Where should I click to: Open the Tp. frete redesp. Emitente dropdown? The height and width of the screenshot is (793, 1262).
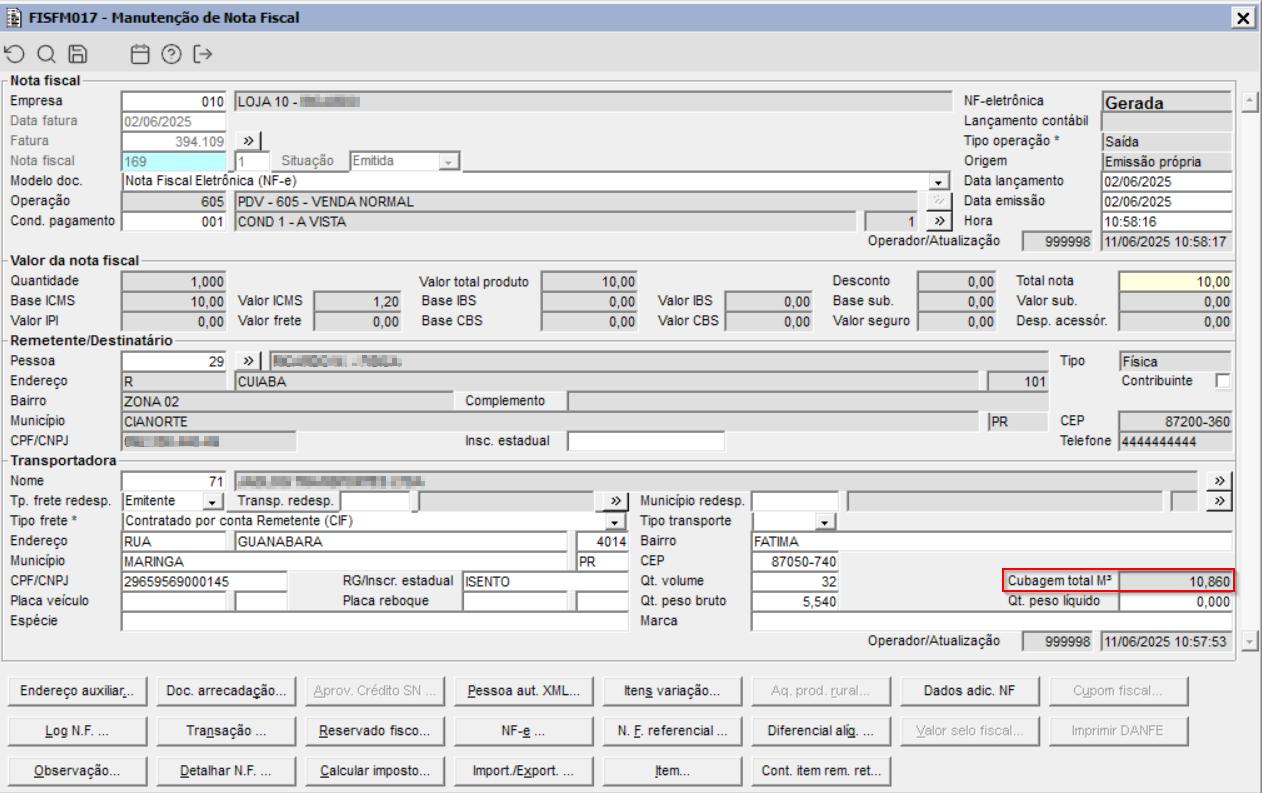click(212, 501)
